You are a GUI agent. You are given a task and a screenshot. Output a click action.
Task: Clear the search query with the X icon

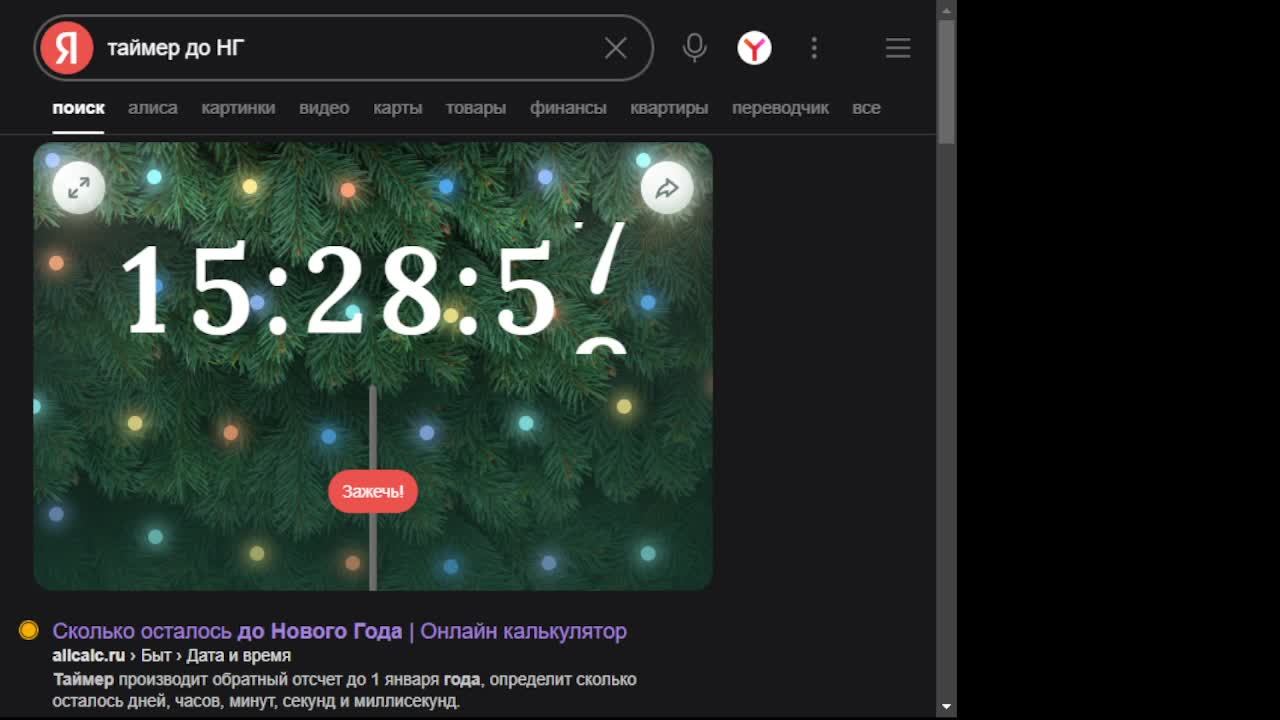coord(616,48)
